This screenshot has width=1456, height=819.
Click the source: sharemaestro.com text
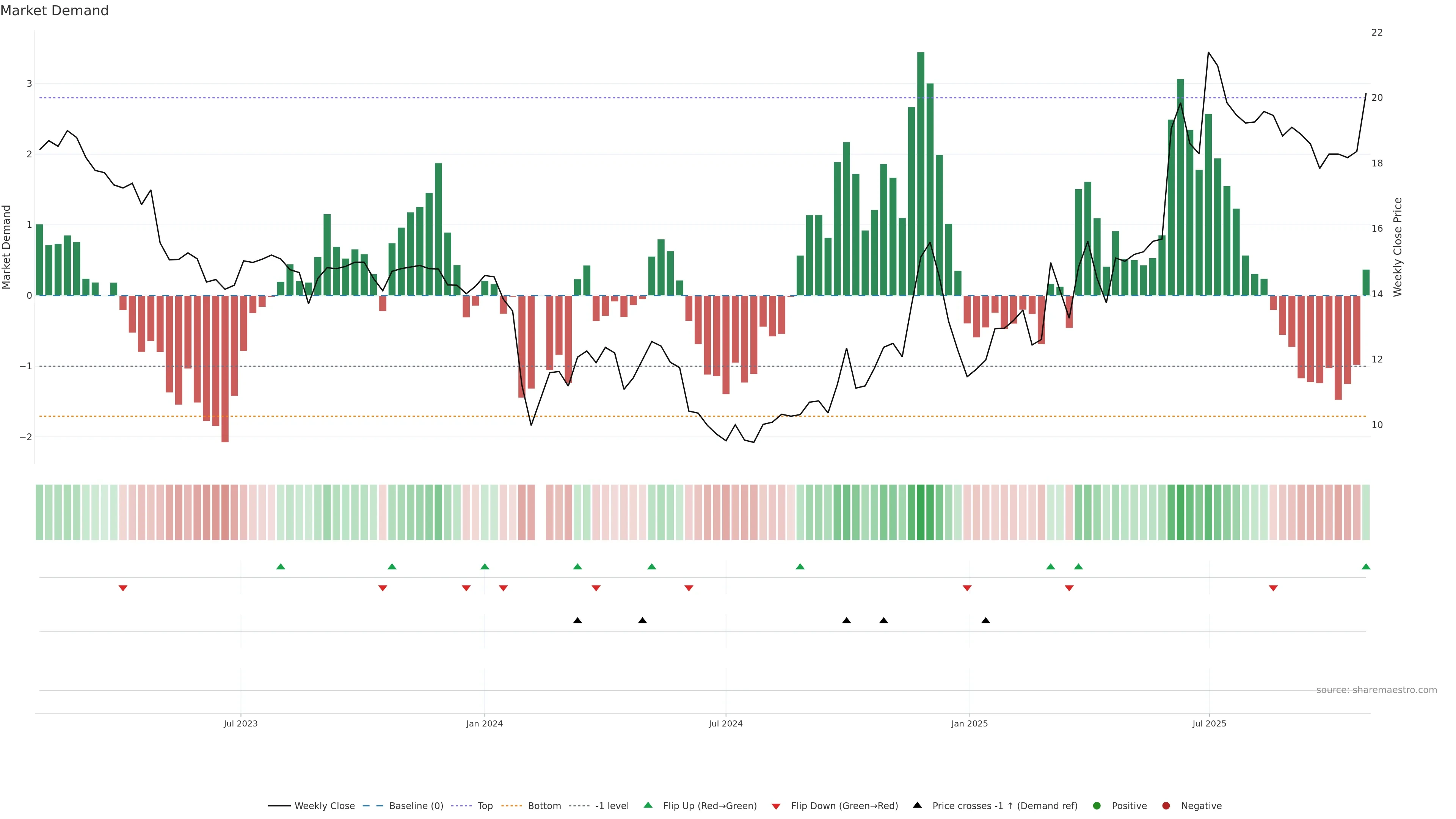point(1376,690)
